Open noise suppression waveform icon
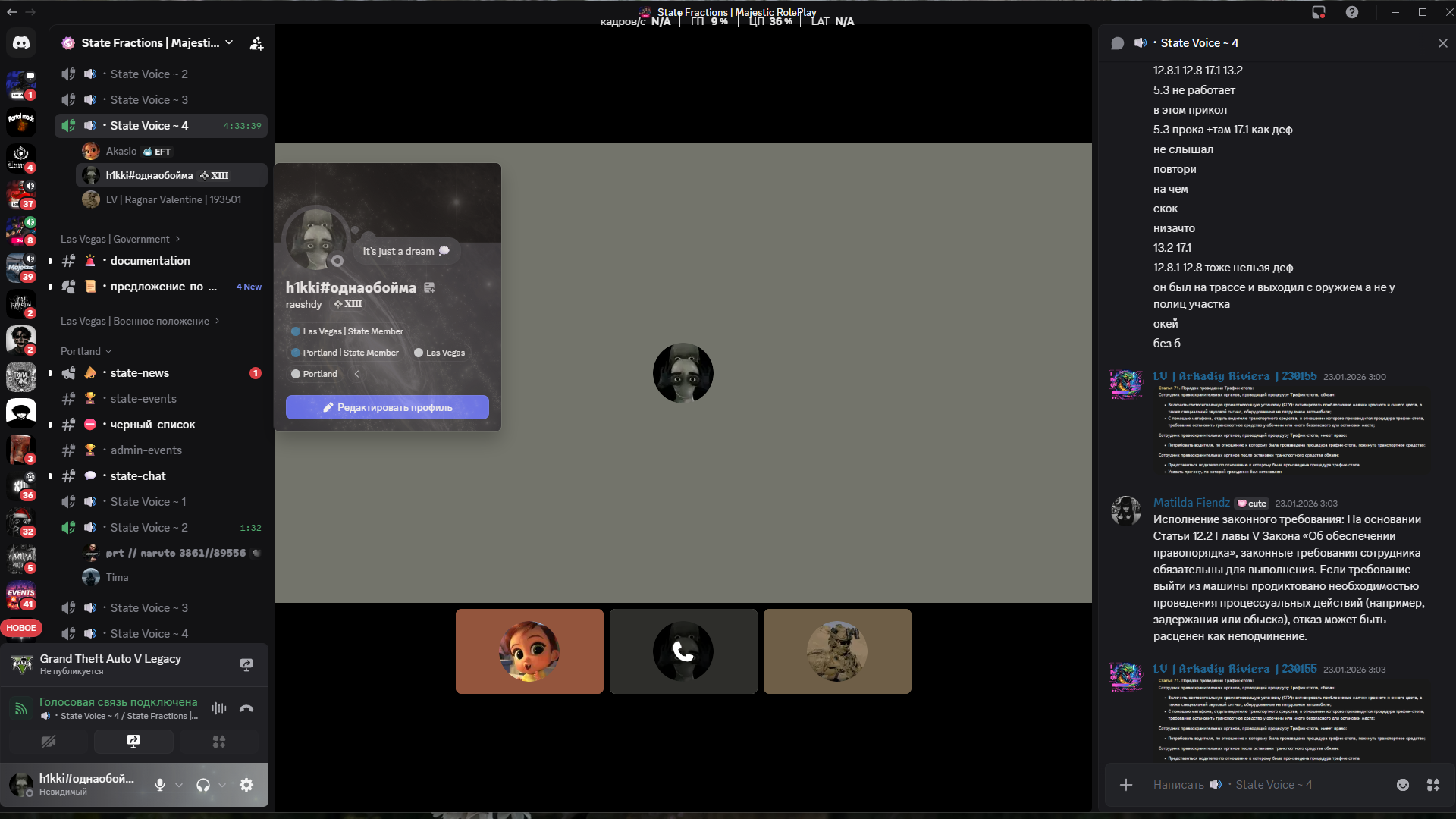The width and height of the screenshot is (1456, 819). (219, 708)
